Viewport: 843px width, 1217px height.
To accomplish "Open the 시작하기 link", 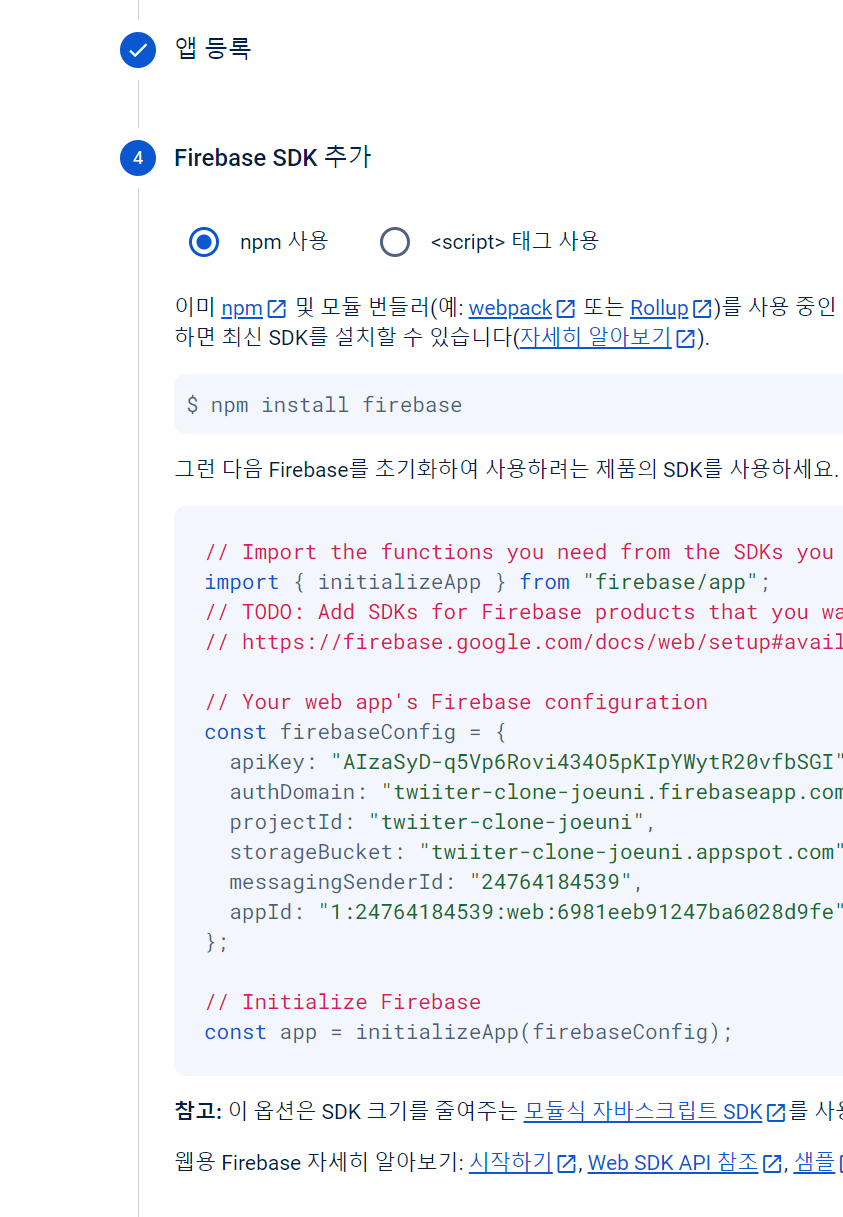I will point(510,1163).
